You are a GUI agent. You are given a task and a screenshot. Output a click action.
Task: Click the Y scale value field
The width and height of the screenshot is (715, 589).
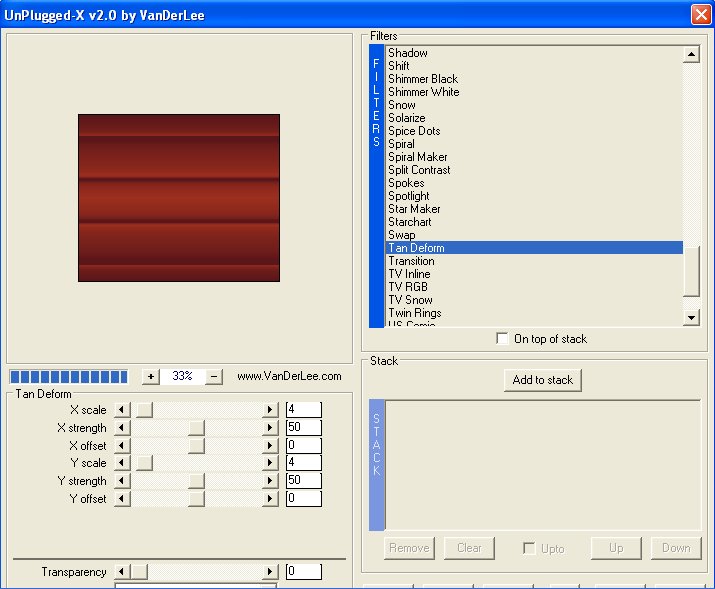coord(304,462)
